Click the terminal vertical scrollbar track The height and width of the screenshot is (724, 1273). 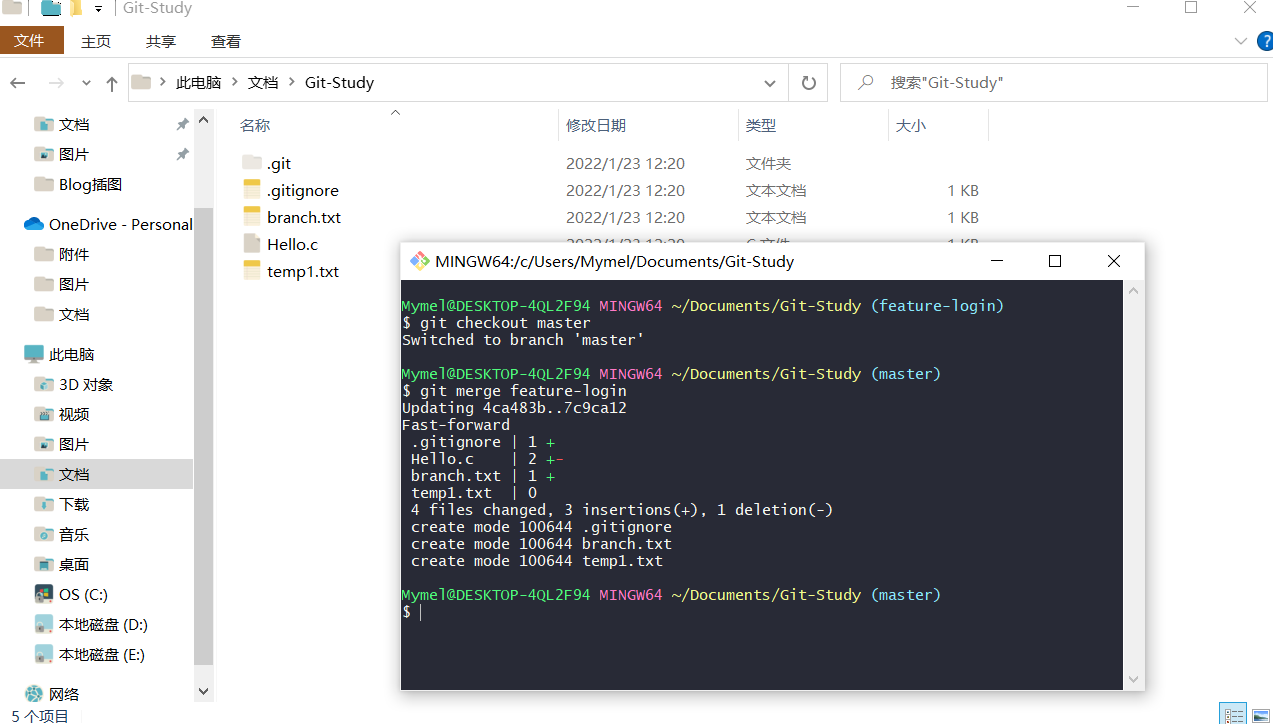coord(1134,484)
